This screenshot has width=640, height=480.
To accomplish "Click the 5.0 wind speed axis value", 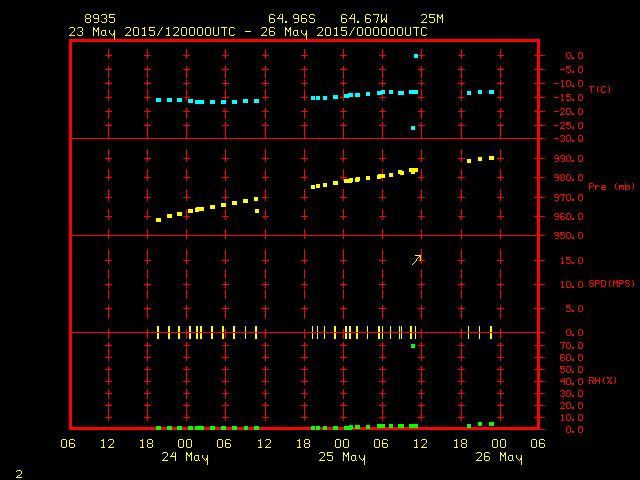I will [574, 309].
